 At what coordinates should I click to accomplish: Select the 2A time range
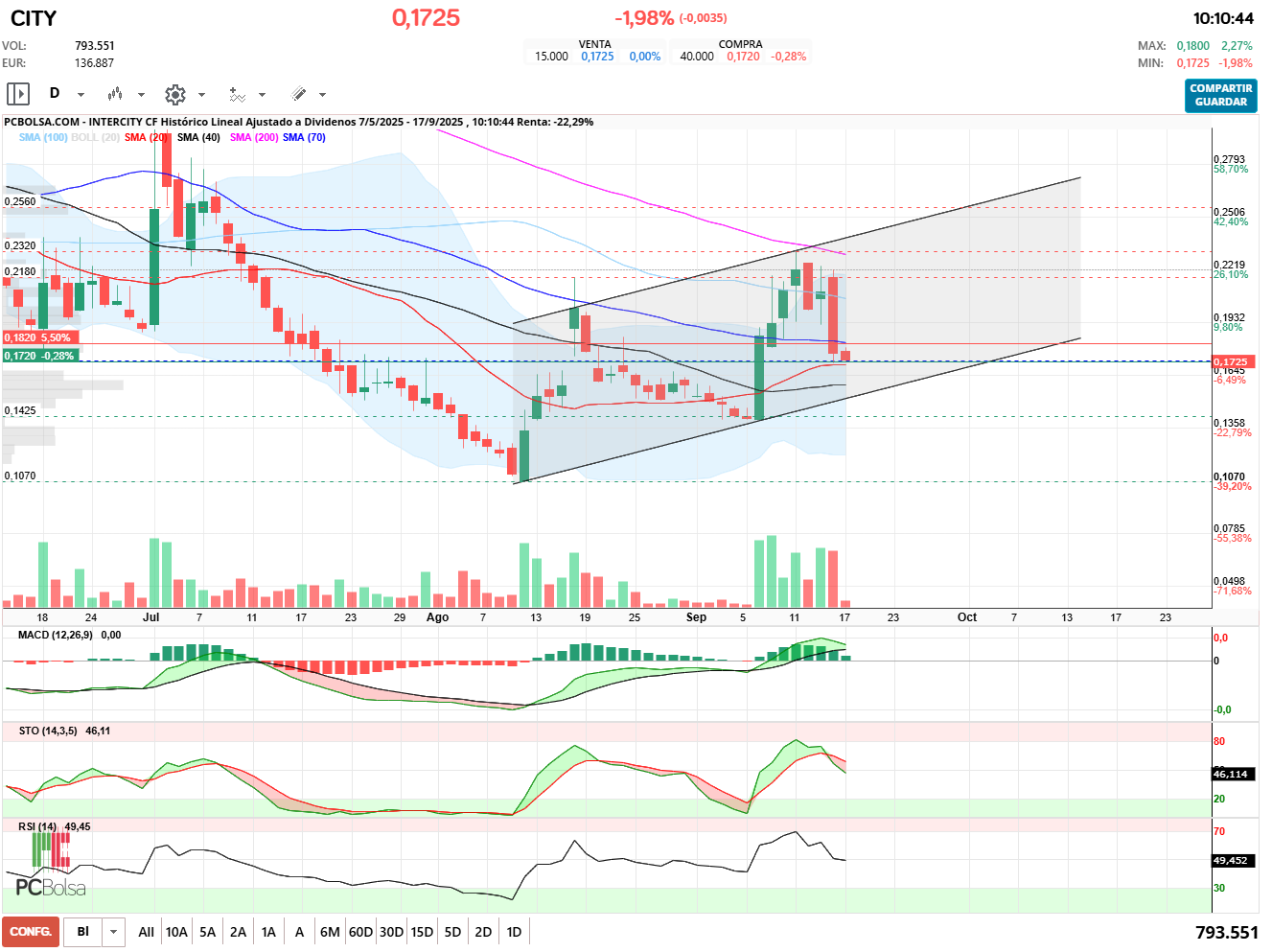(238, 932)
